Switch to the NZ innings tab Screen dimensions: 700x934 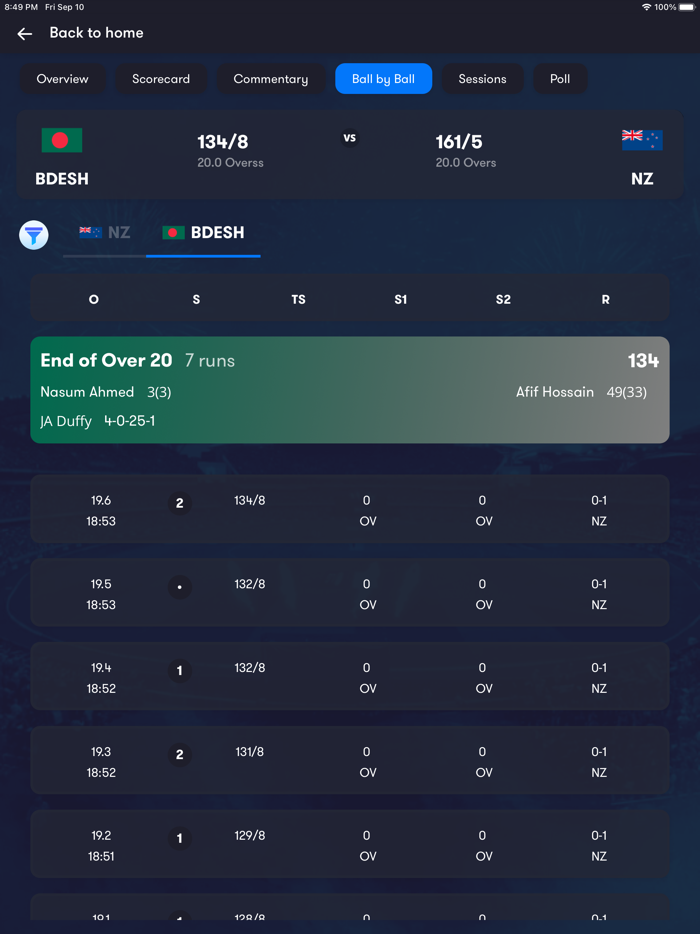click(105, 232)
